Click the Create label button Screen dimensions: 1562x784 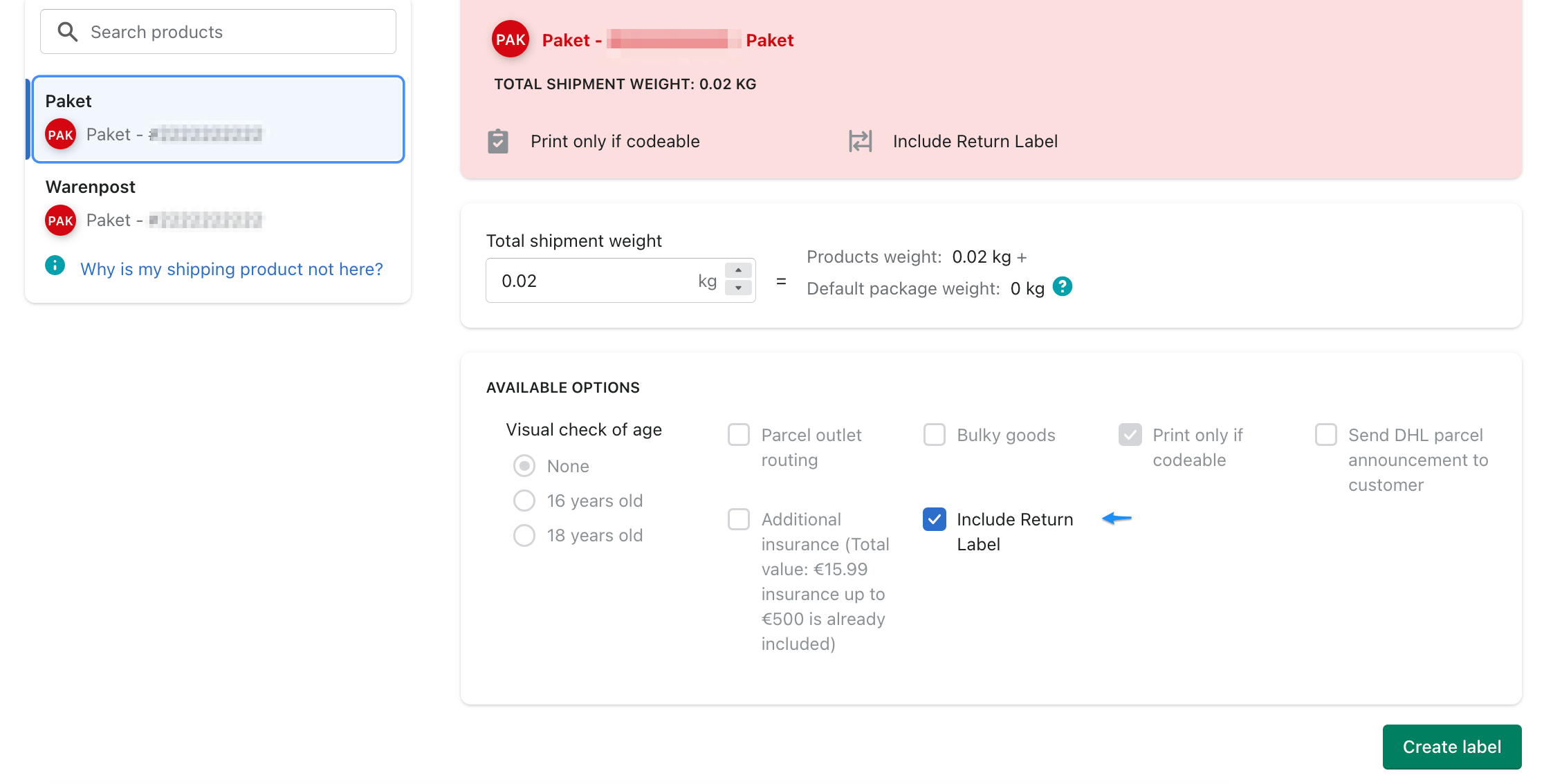(x=1452, y=747)
